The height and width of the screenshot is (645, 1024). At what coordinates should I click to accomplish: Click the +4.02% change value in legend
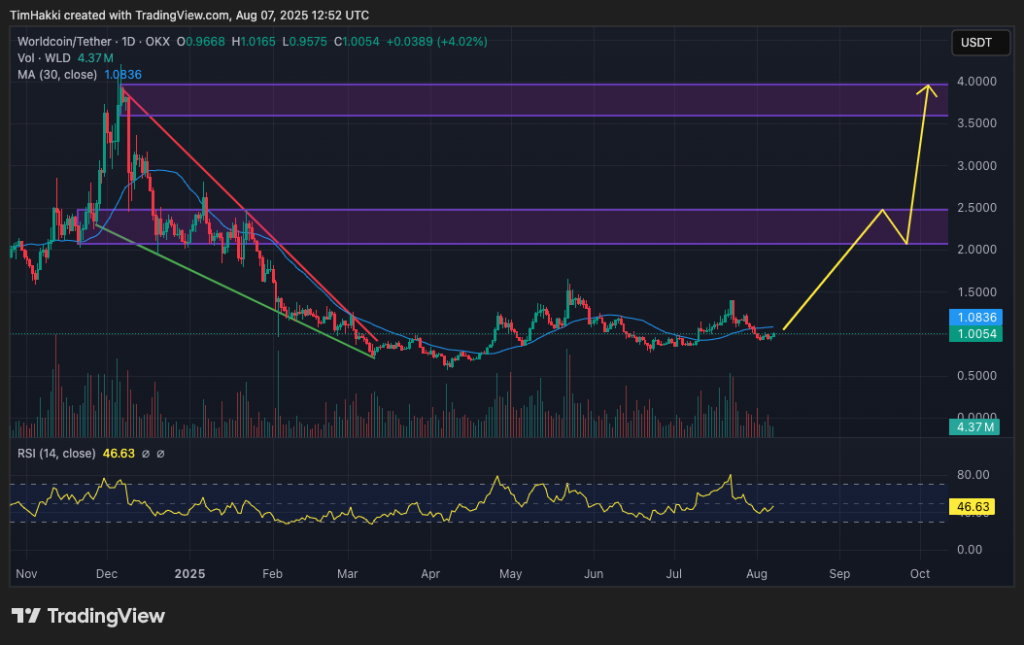coord(463,41)
